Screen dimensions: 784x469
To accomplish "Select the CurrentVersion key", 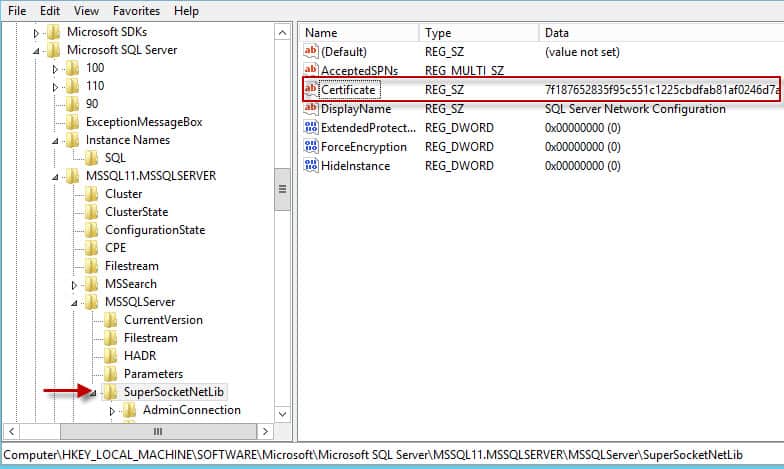I will pyautogui.click(x=163, y=320).
